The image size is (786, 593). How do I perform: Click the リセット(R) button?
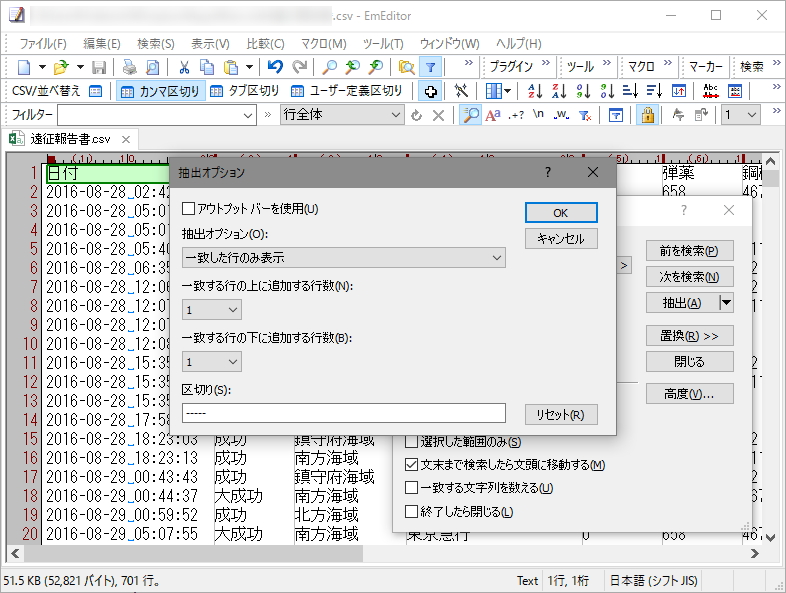tap(561, 415)
